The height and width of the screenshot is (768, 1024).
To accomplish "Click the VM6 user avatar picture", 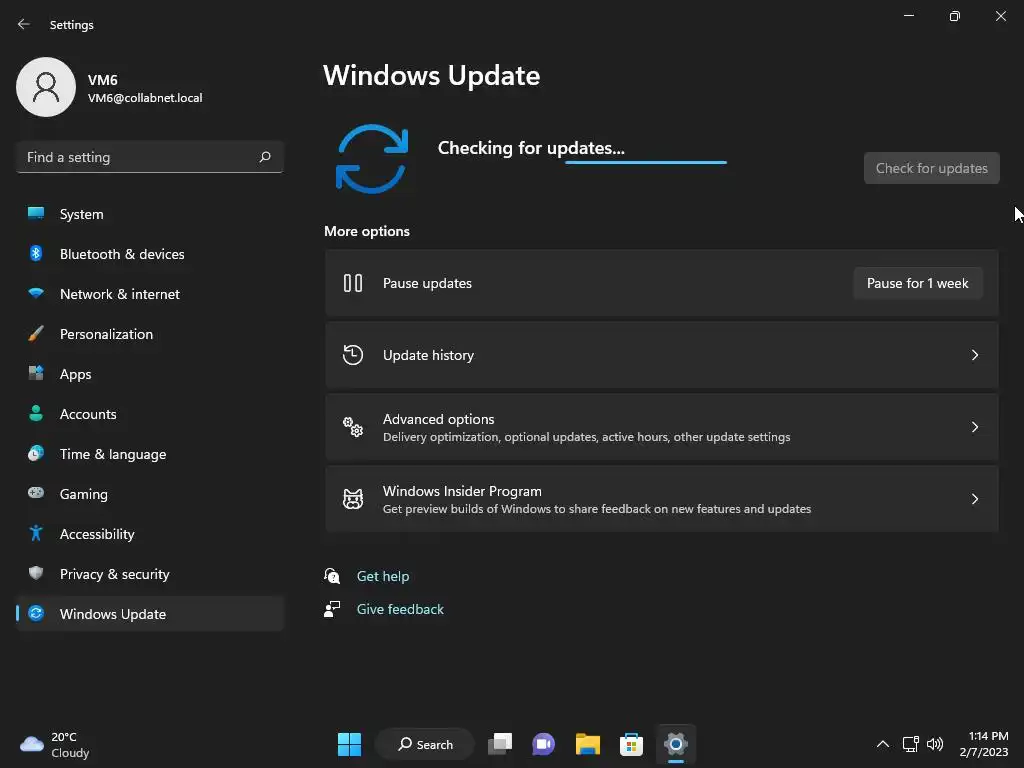I will (46, 87).
